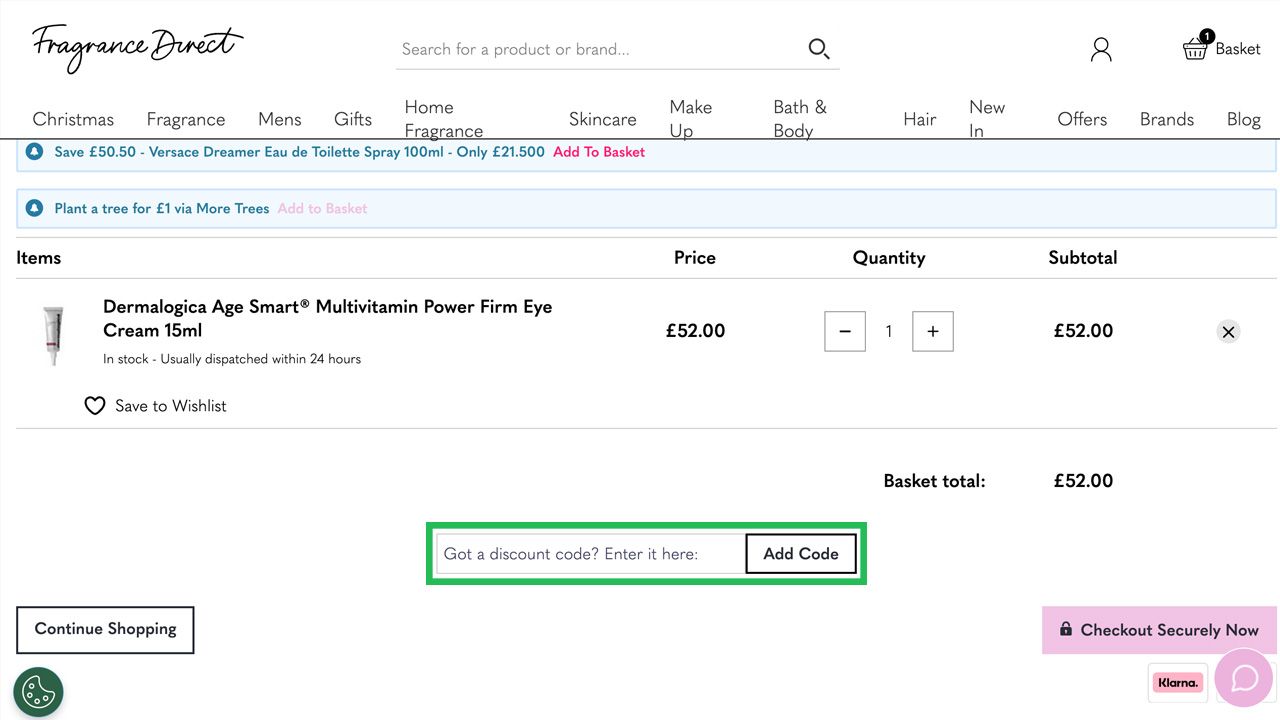Click the Fragrance Direct logo
Image resolution: width=1280 pixels, height=720 pixels.
click(137, 47)
